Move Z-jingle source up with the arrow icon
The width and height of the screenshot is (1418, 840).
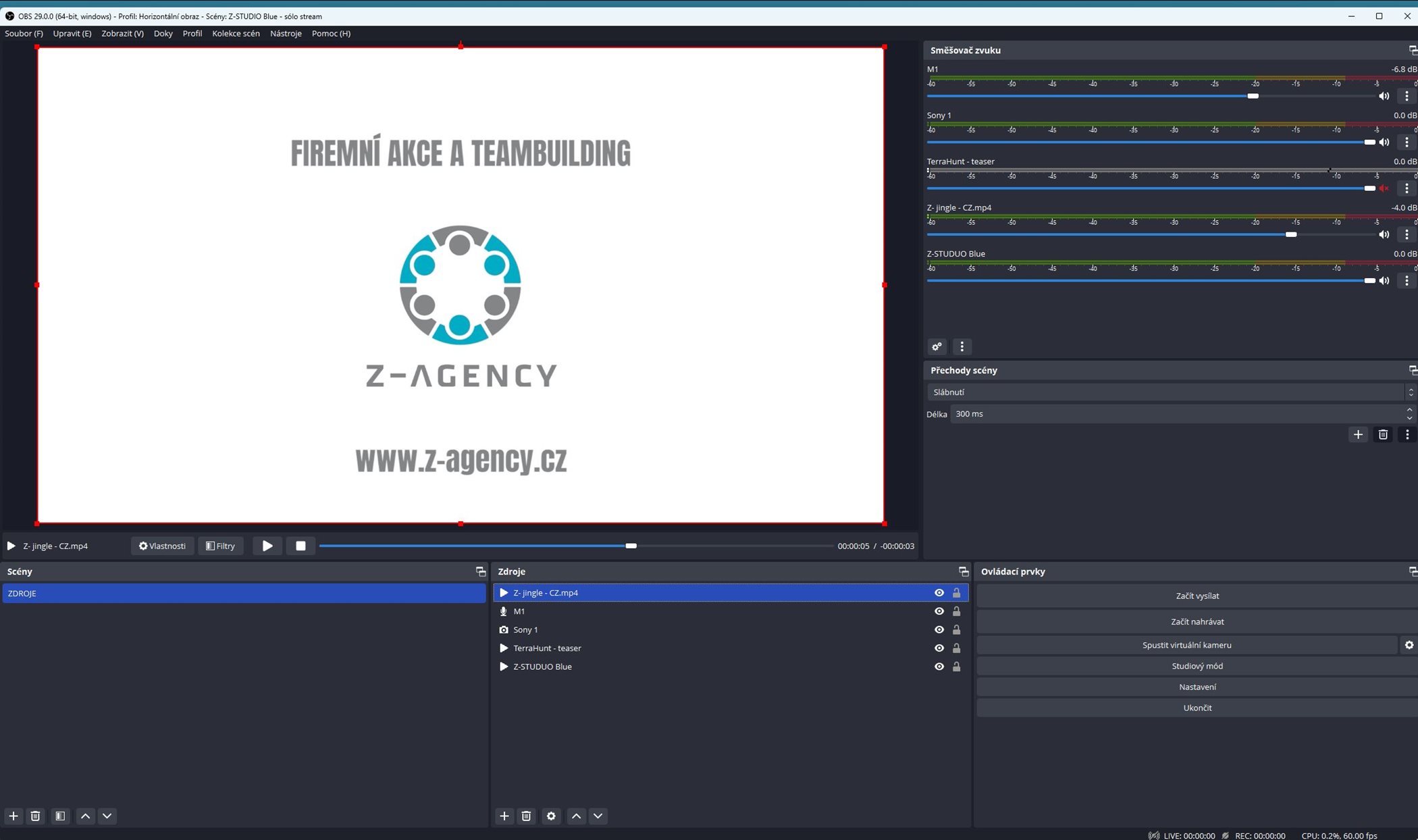[576, 816]
